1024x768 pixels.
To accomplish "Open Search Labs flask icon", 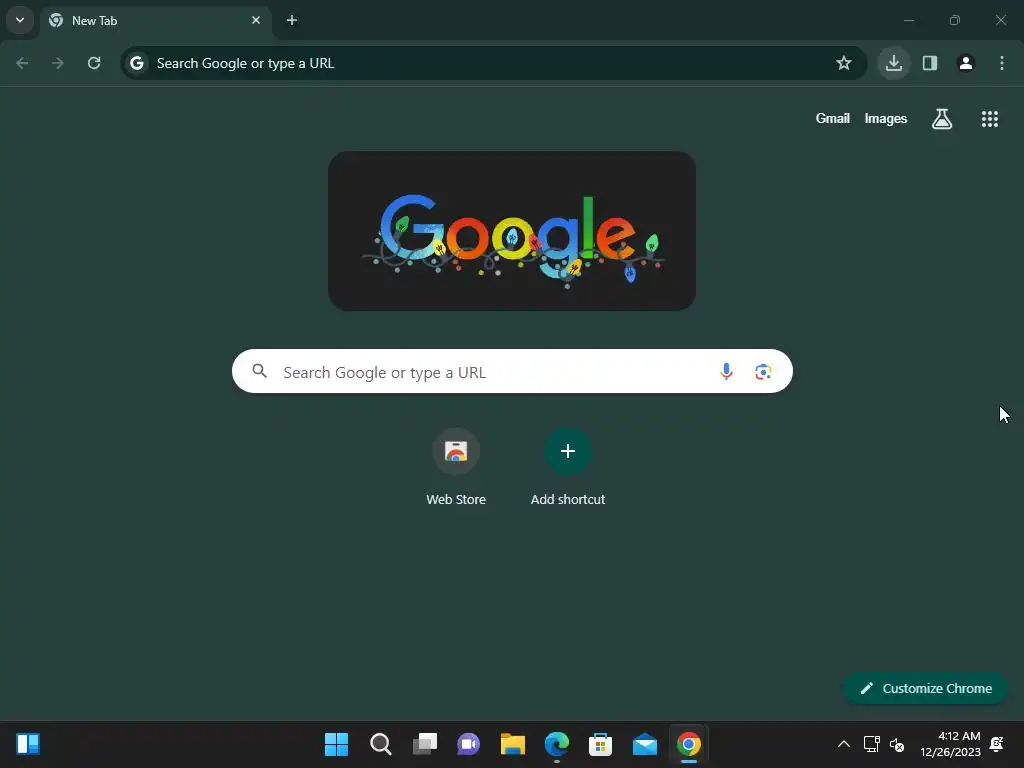I will 942,119.
